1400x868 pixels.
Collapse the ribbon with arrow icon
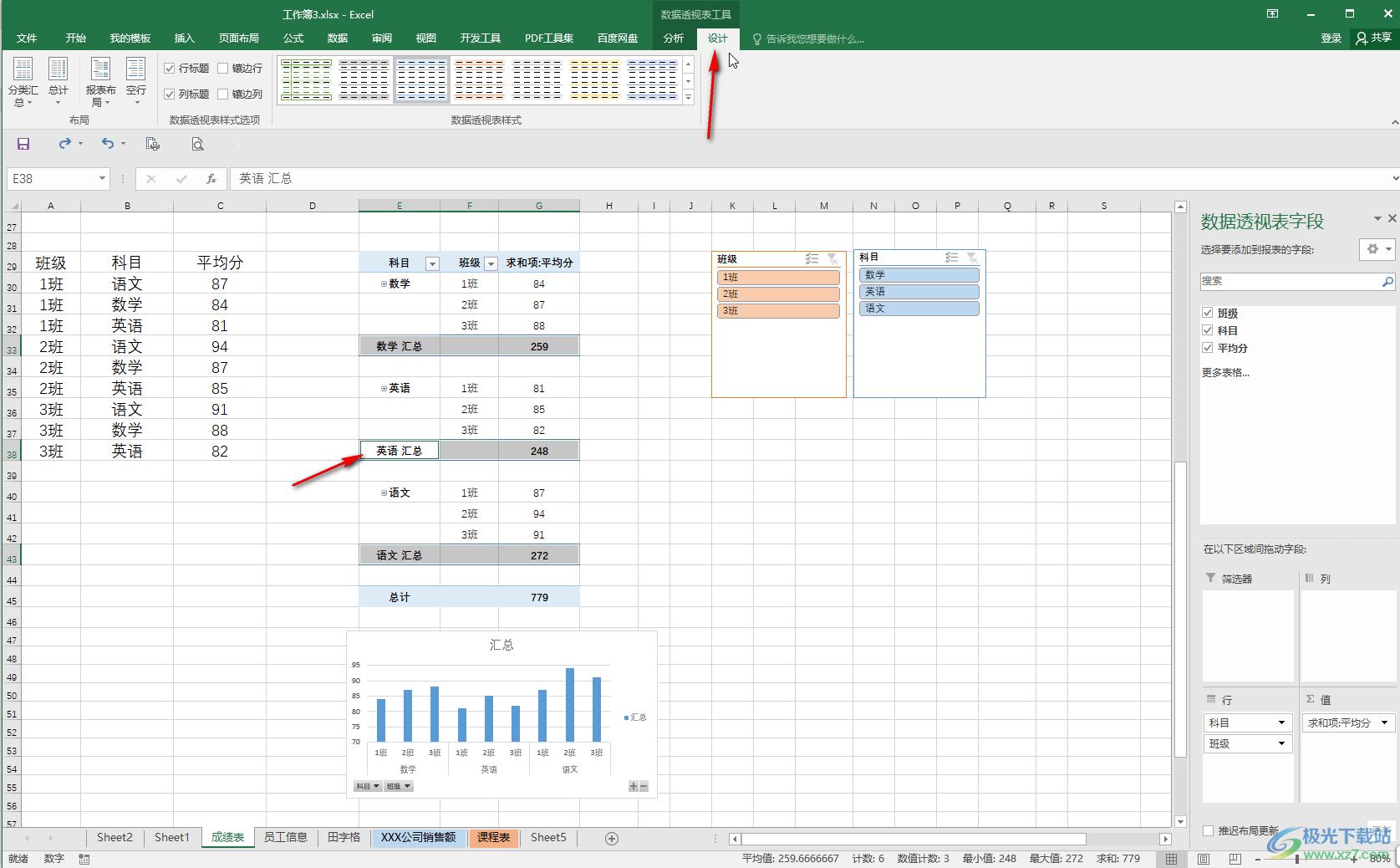pyautogui.click(x=1394, y=122)
